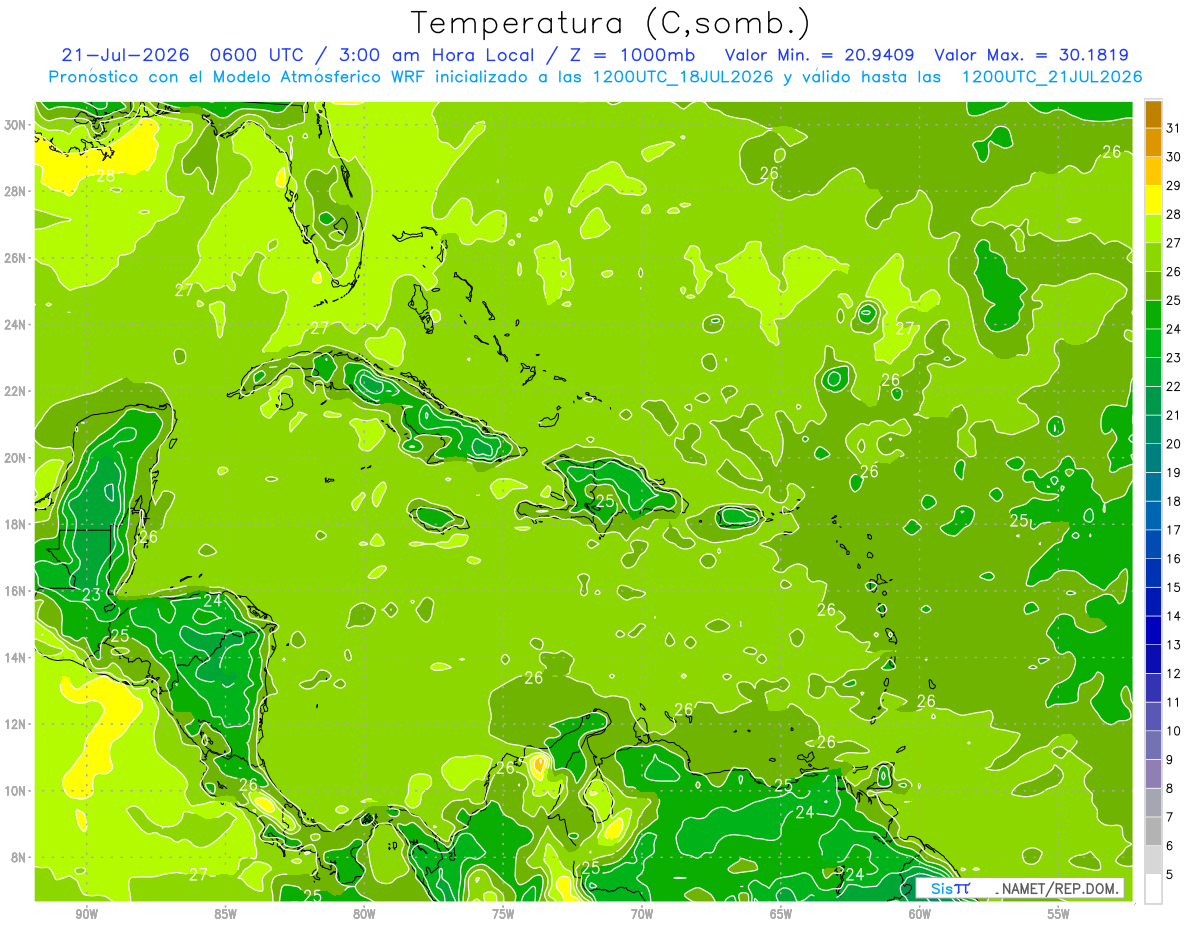Click the color scale value 22
The width and height of the screenshot is (1200, 927).
(x=1174, y=386)
